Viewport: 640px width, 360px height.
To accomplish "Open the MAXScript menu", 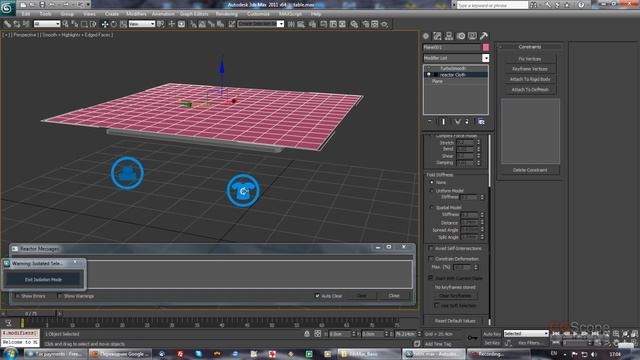I will point(290,13).
